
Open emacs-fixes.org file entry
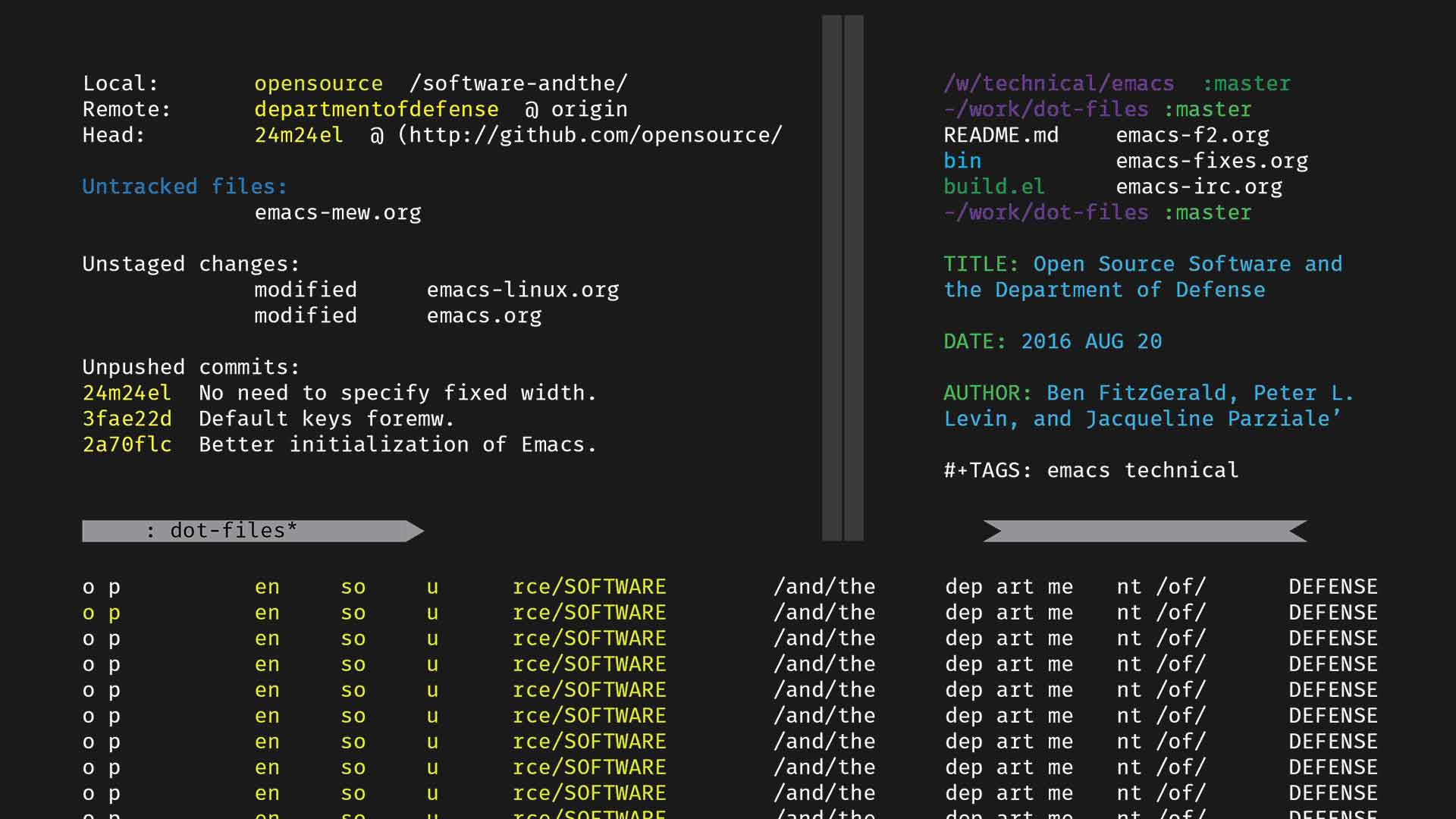[1212, 162]
